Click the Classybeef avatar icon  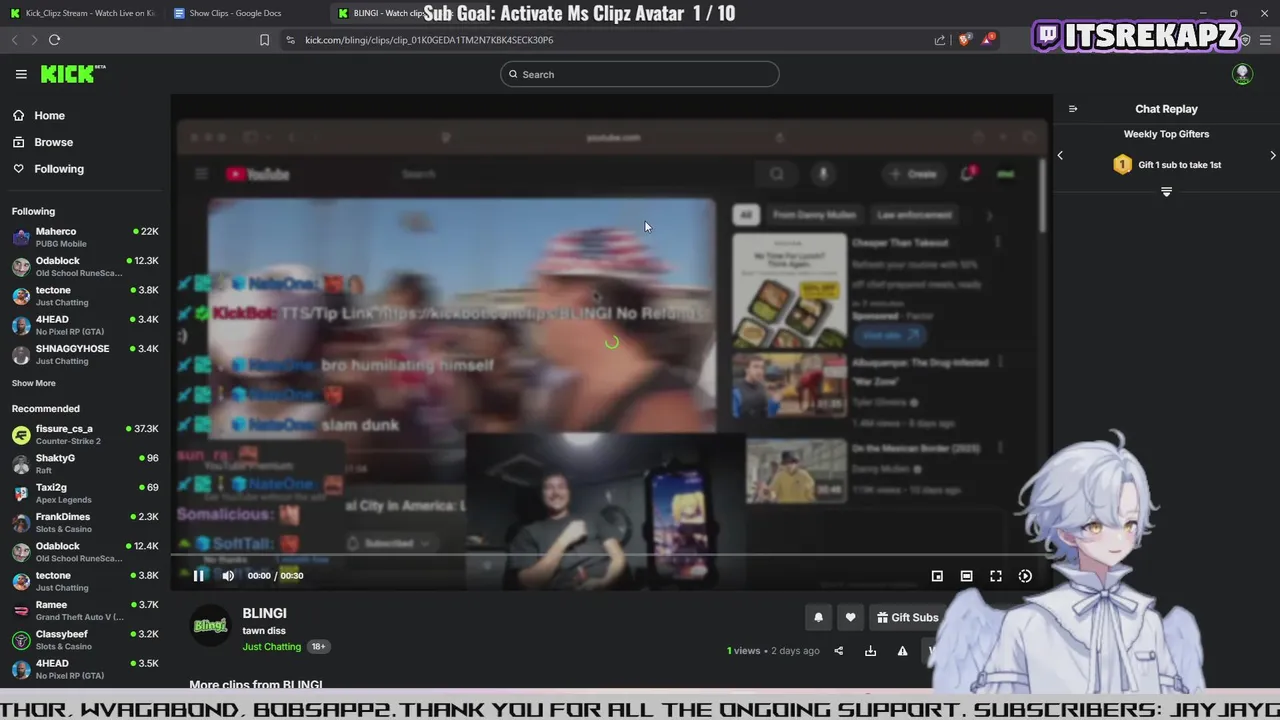21,640
